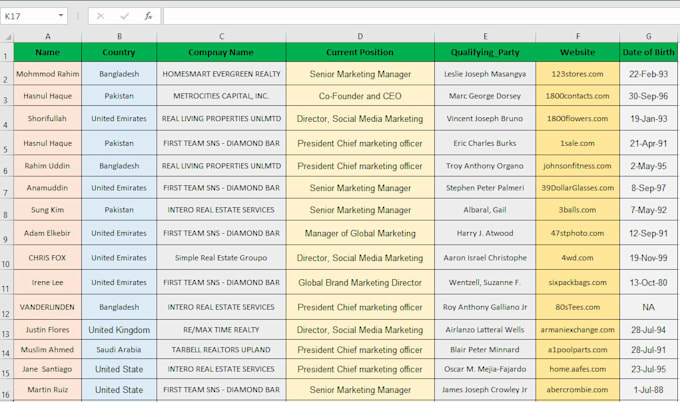680x403 pixels.
Task: Click the 'Current Position' header cell
Action: tap(360, 52)
